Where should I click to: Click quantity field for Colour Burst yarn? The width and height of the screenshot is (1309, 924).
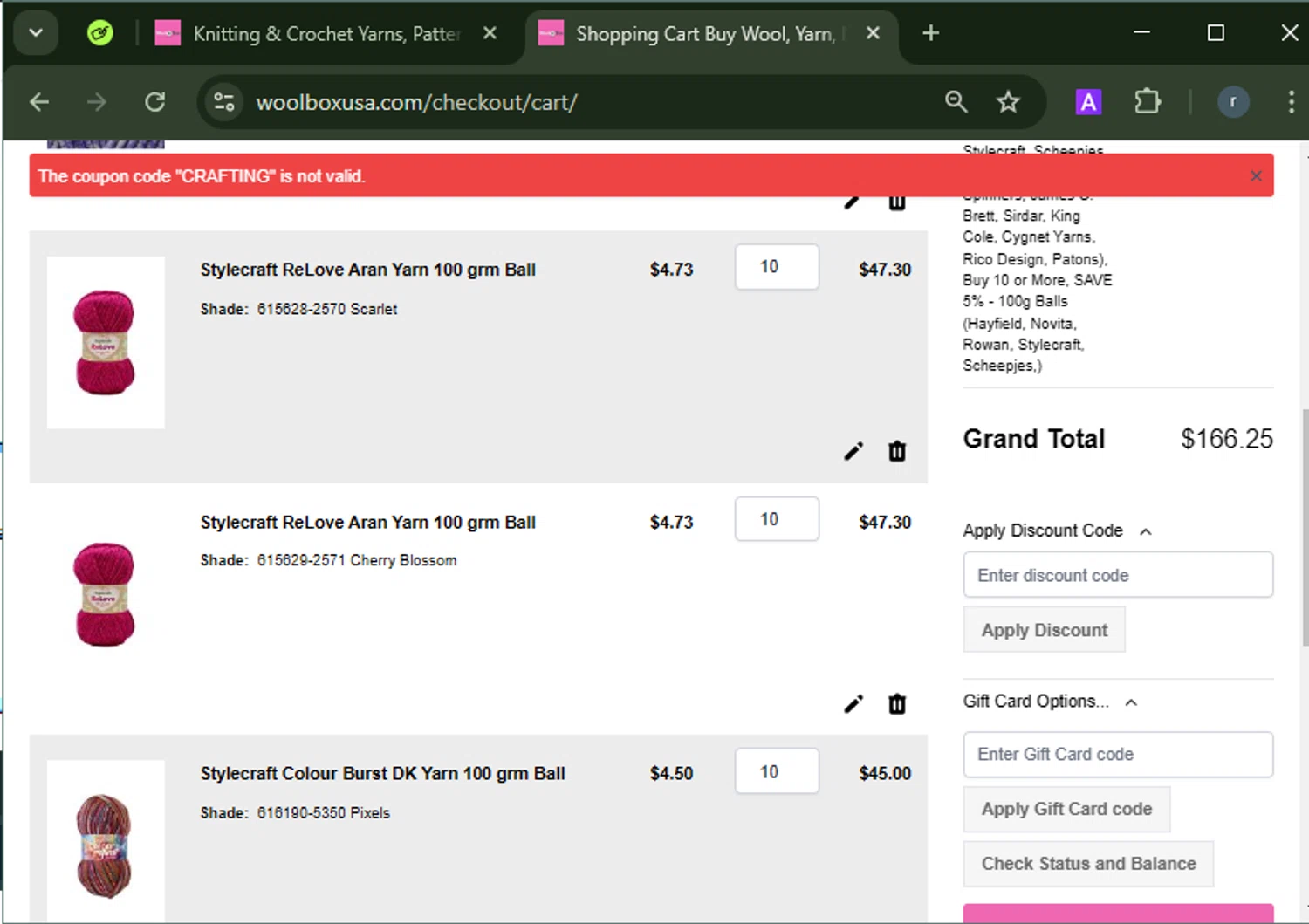click(x=777, y=771)
